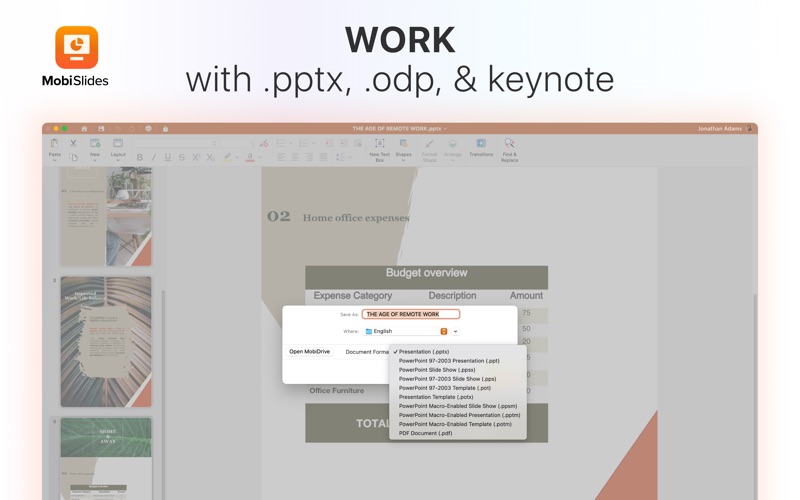Click the Save As filename field
This screenshot has width=800, height=500.
[411, 314]
